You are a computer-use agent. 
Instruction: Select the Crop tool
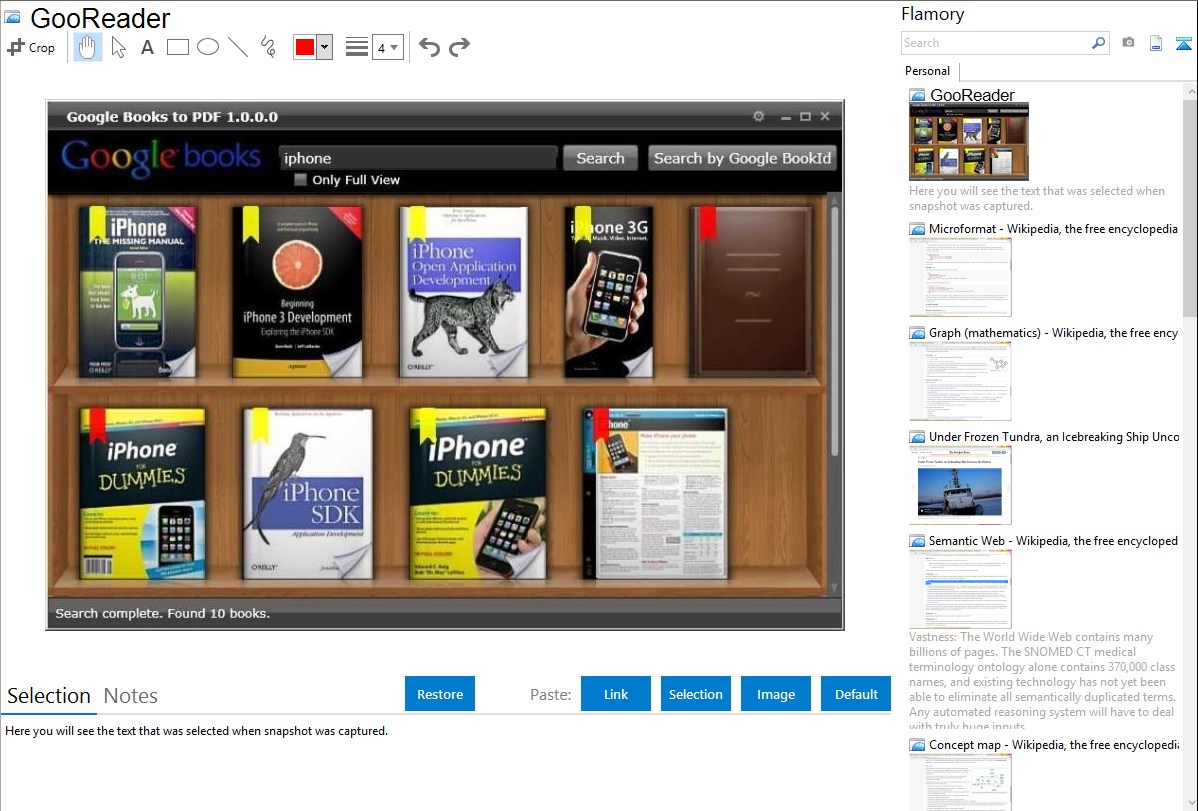[31, 47]
